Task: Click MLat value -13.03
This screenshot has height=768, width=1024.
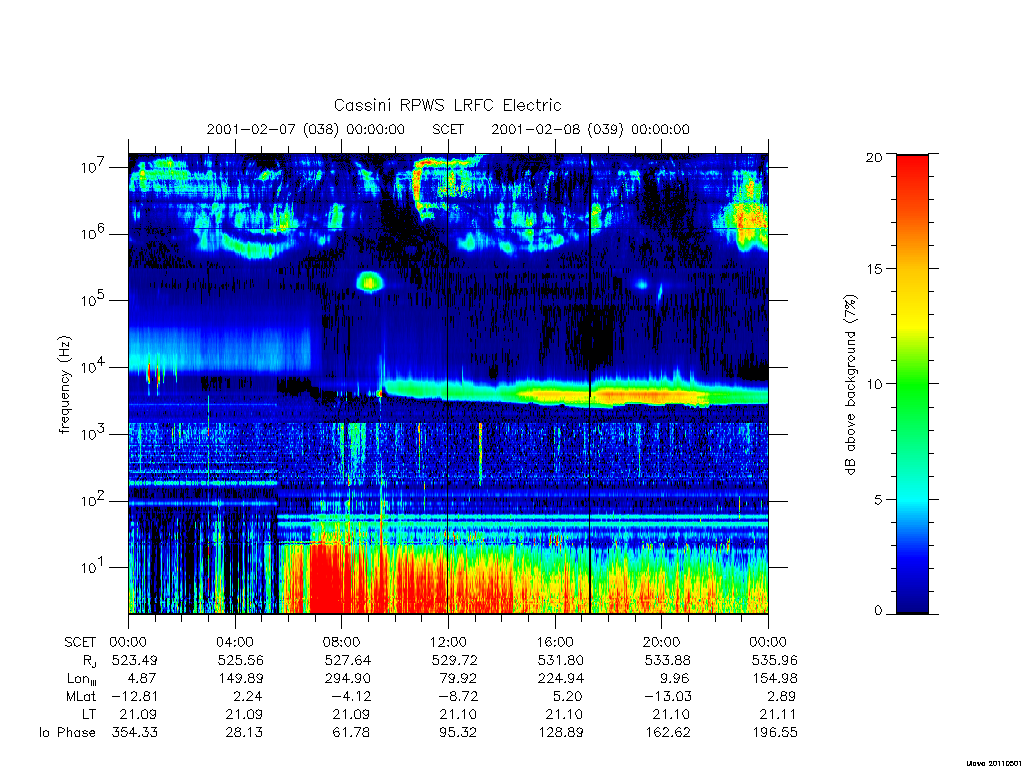Action: [668, 696]
